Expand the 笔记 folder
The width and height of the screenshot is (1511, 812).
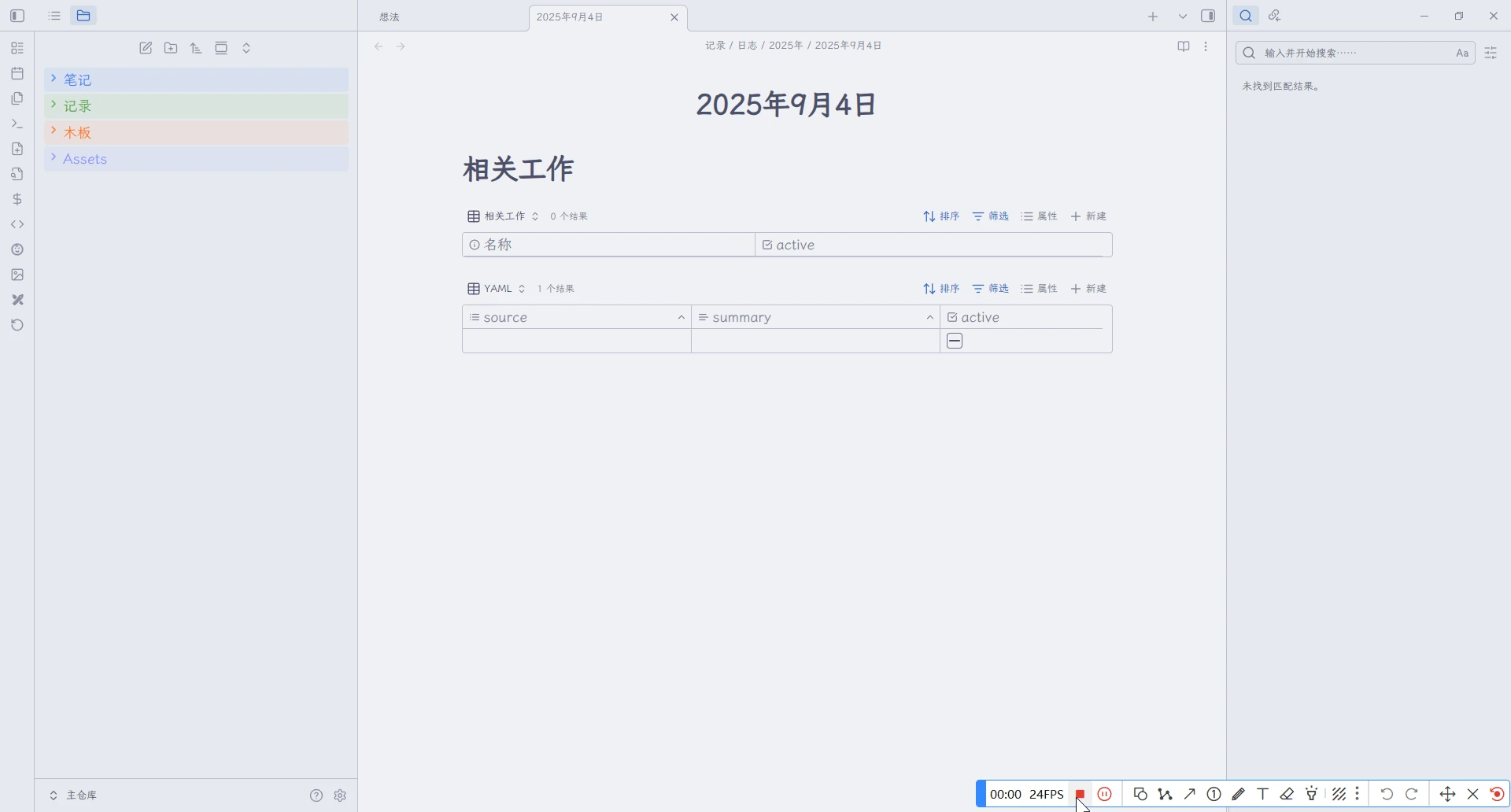[x=78, y=79]
